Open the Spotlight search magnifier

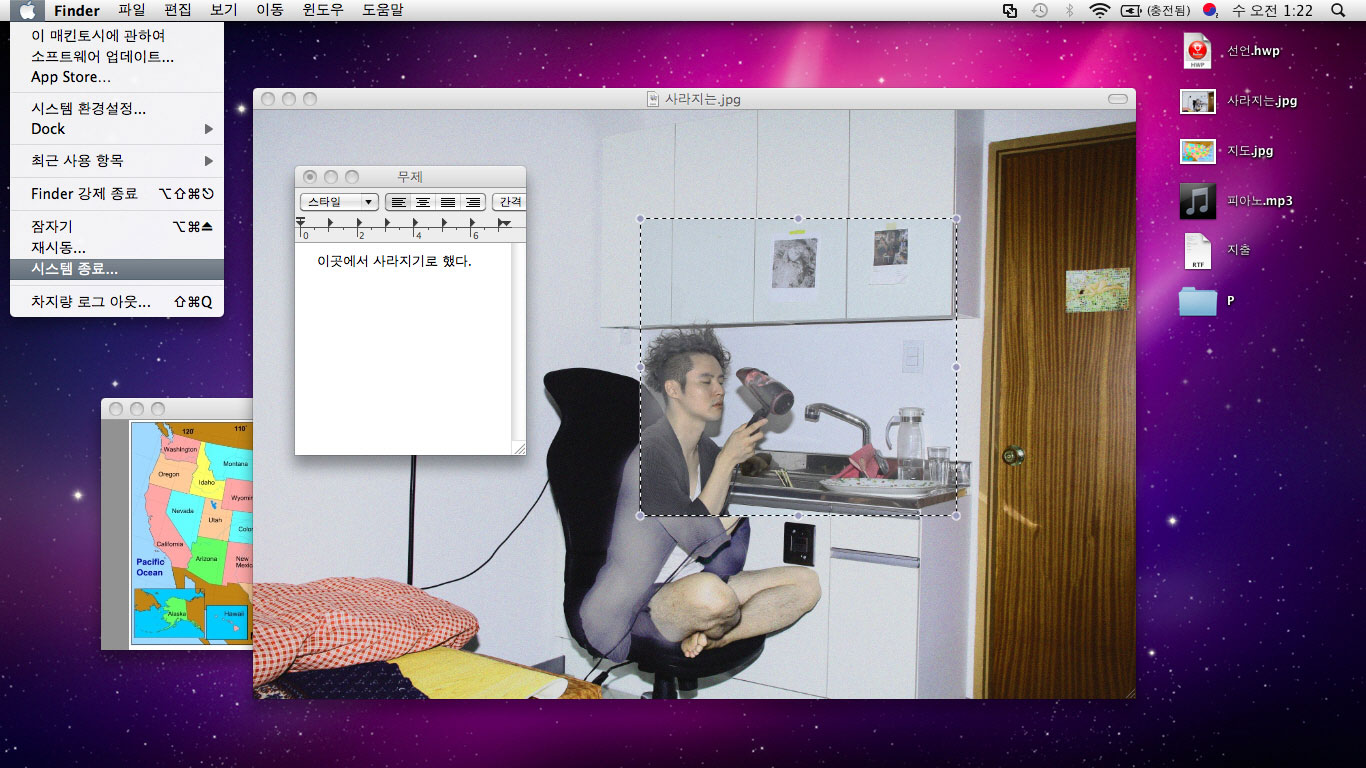[x=1339, y=10]
